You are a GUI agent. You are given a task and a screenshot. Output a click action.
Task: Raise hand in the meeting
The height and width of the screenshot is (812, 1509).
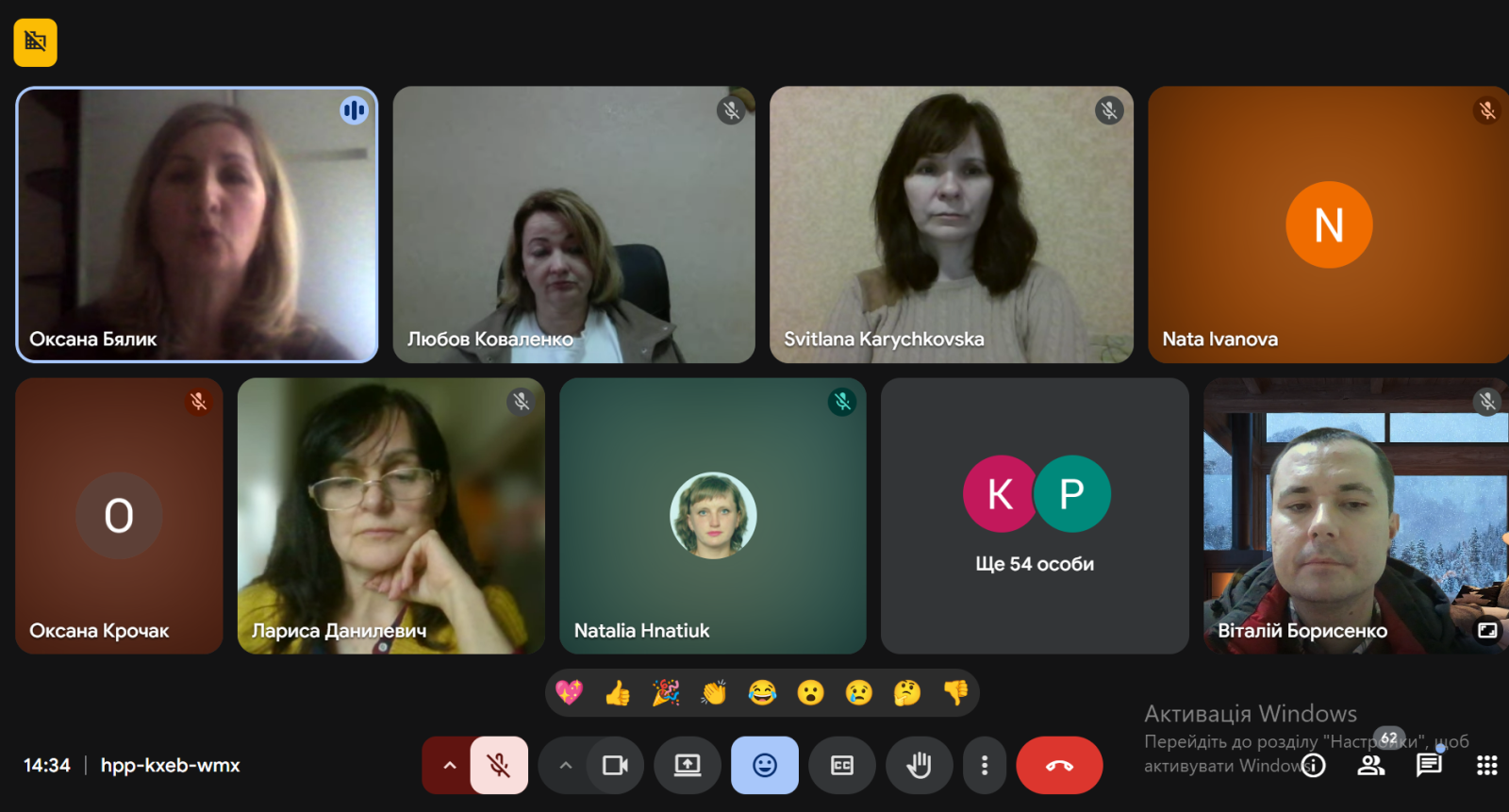click(919, 765)
